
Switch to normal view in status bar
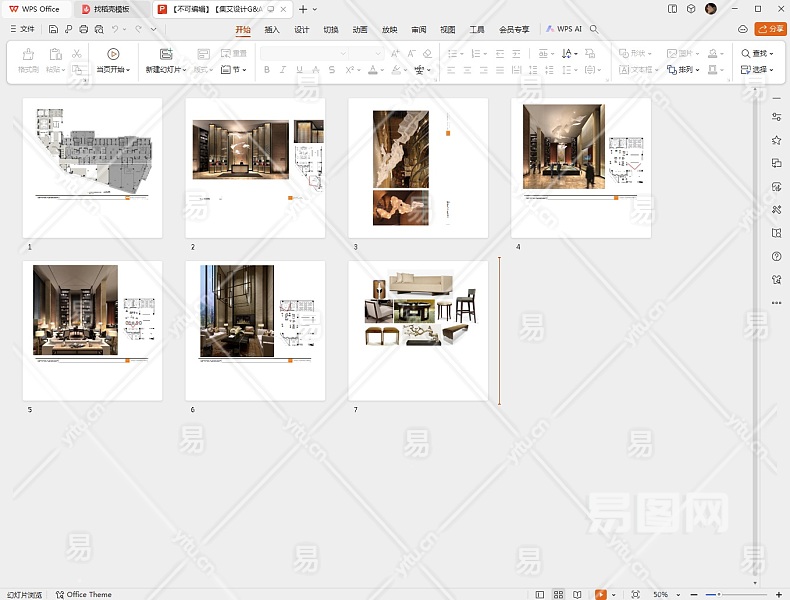coord(539,594)
